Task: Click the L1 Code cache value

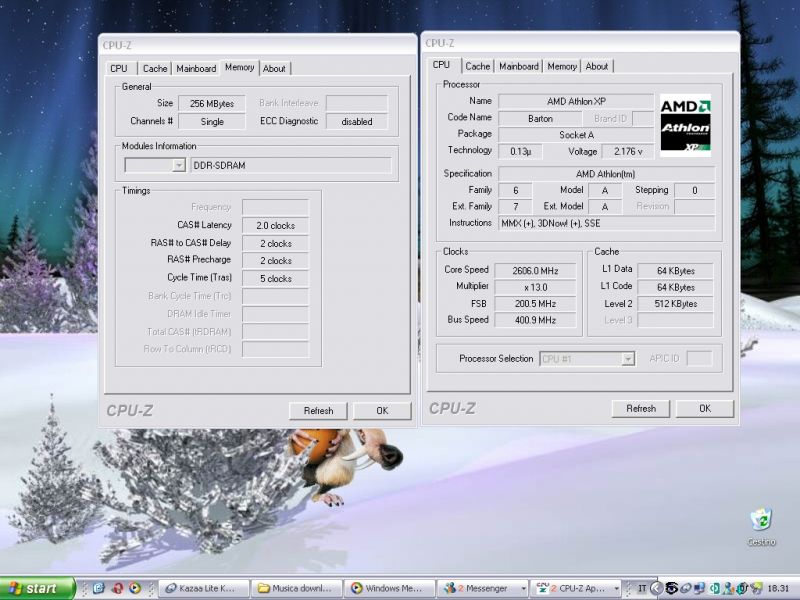Action: tap(676, 287)
